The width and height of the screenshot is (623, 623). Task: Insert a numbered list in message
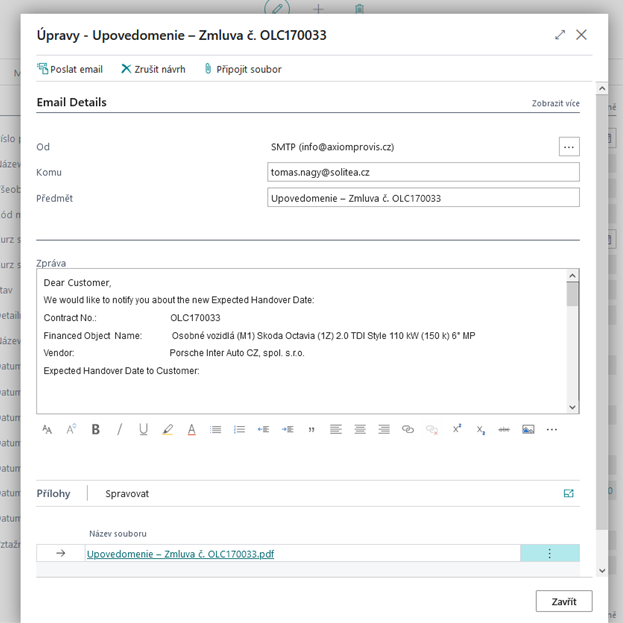[x=240, y=429]
